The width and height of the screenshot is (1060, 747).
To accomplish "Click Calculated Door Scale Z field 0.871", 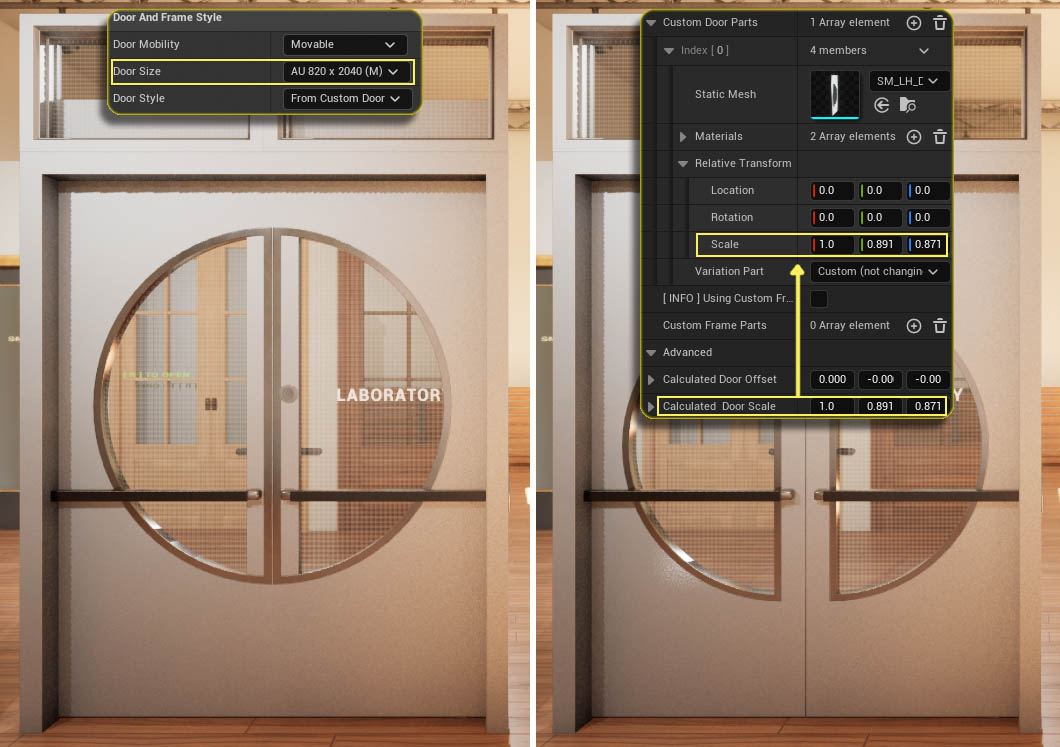I will [x=927, y=406].
